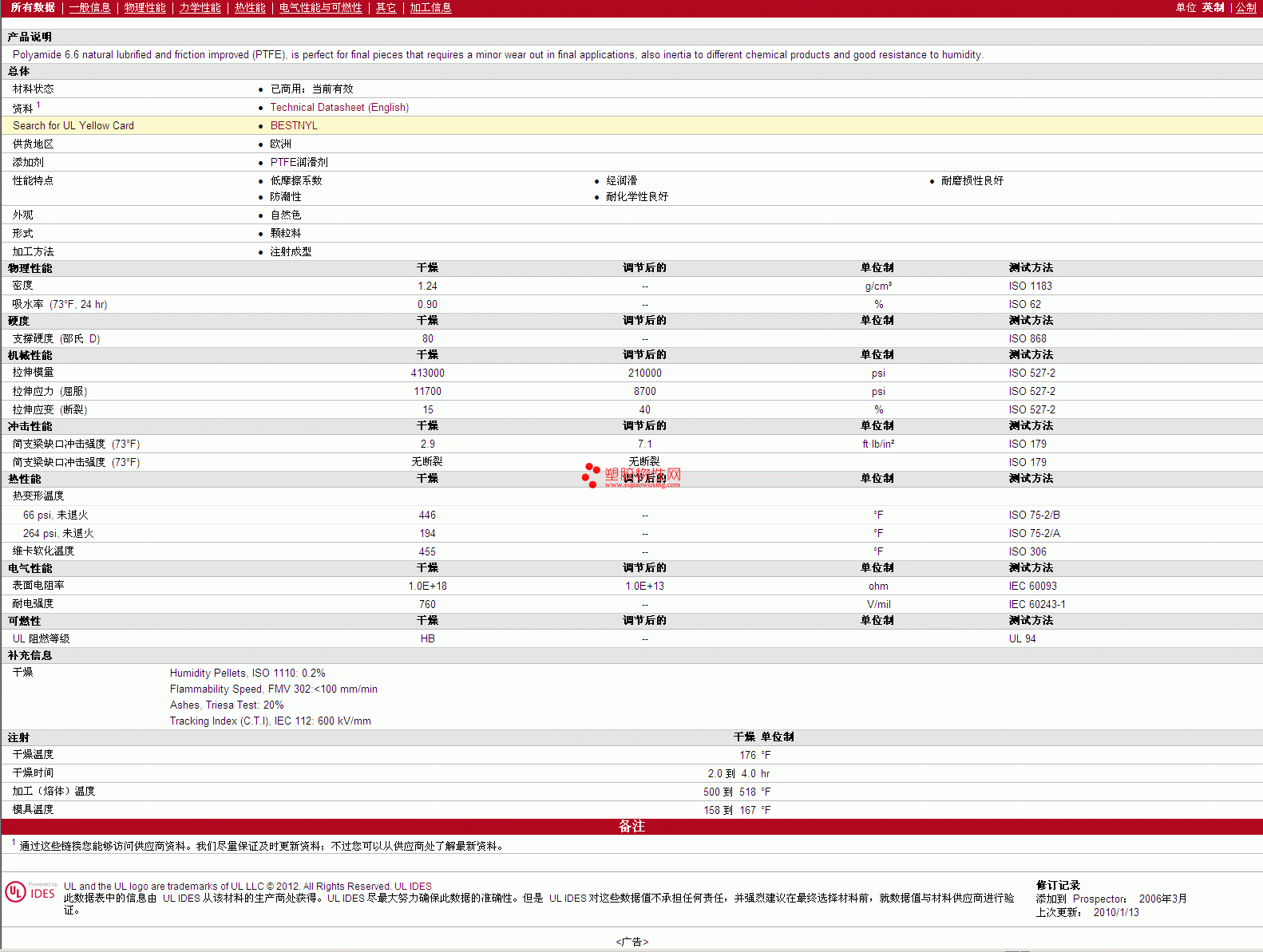Click the 广告 text at the bottom
The width and height of the screenshot is (1263, 952).
(631, 942)
